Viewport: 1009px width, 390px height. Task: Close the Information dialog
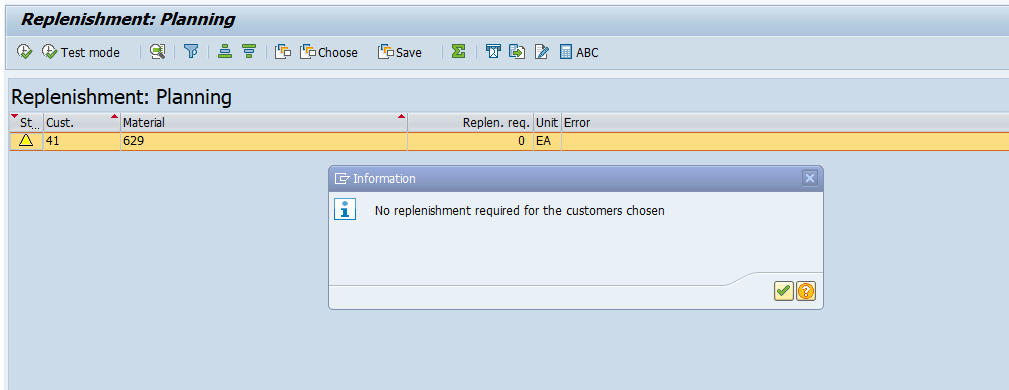(x=810, y=178)
